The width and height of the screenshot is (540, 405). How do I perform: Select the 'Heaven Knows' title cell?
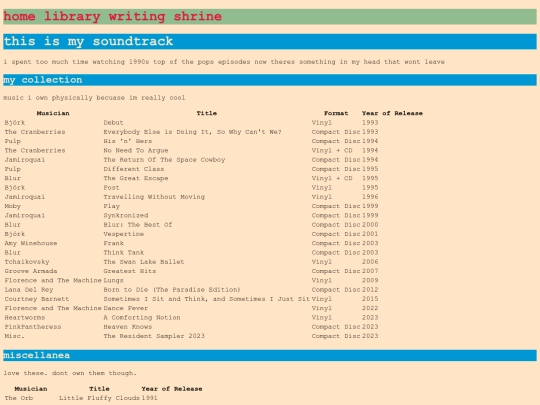(x=127, y=327)
